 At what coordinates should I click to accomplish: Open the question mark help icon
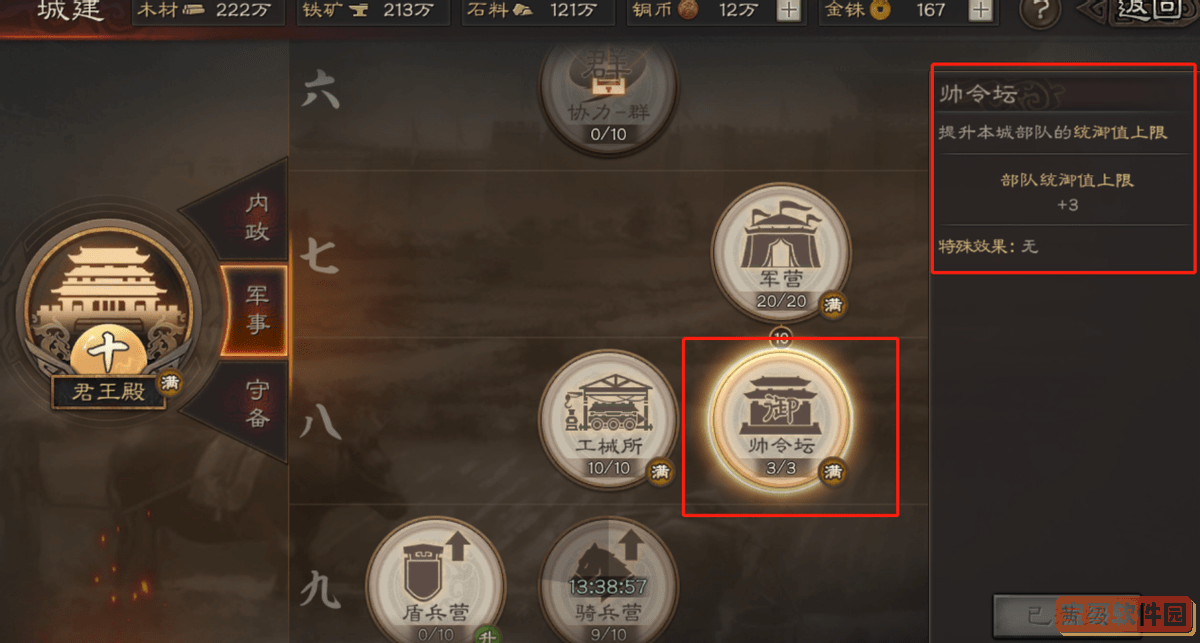(x=1040, y=13)
